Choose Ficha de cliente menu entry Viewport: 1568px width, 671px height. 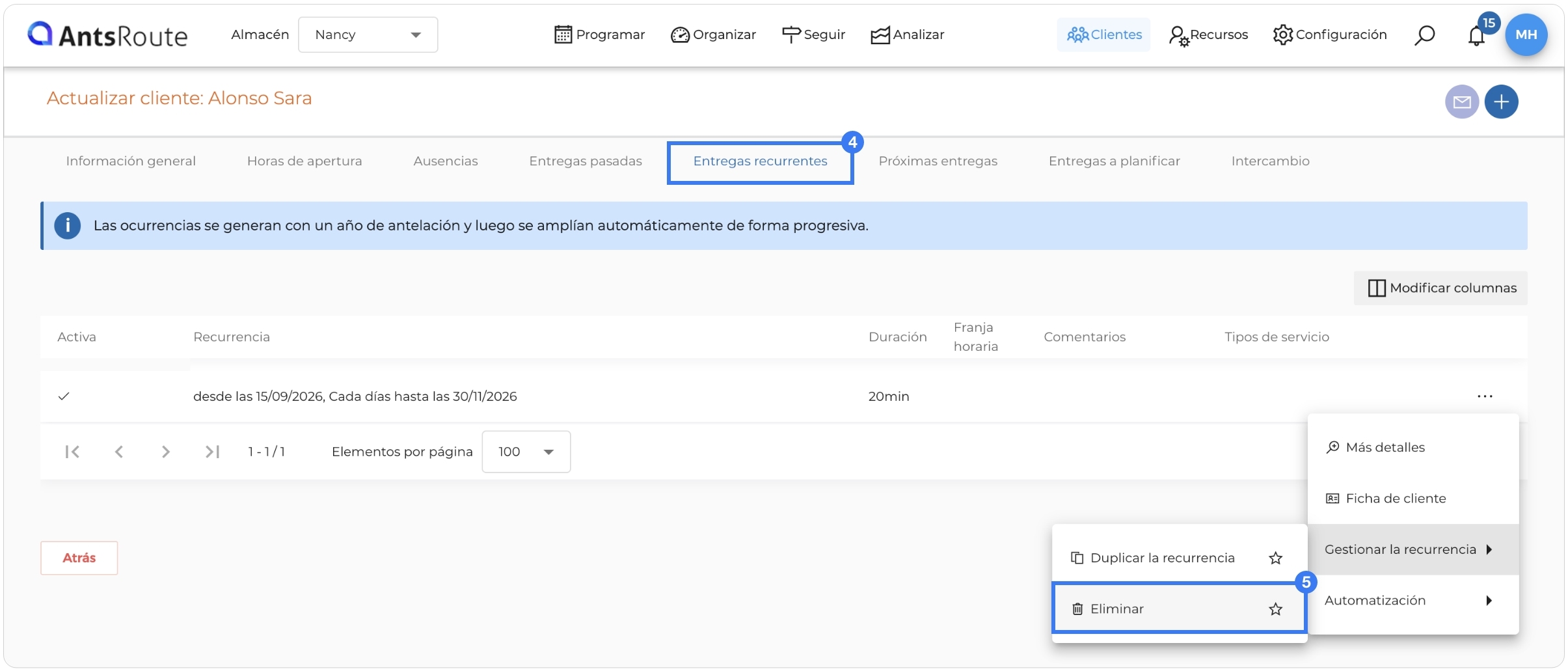[x=1413, y=499]
